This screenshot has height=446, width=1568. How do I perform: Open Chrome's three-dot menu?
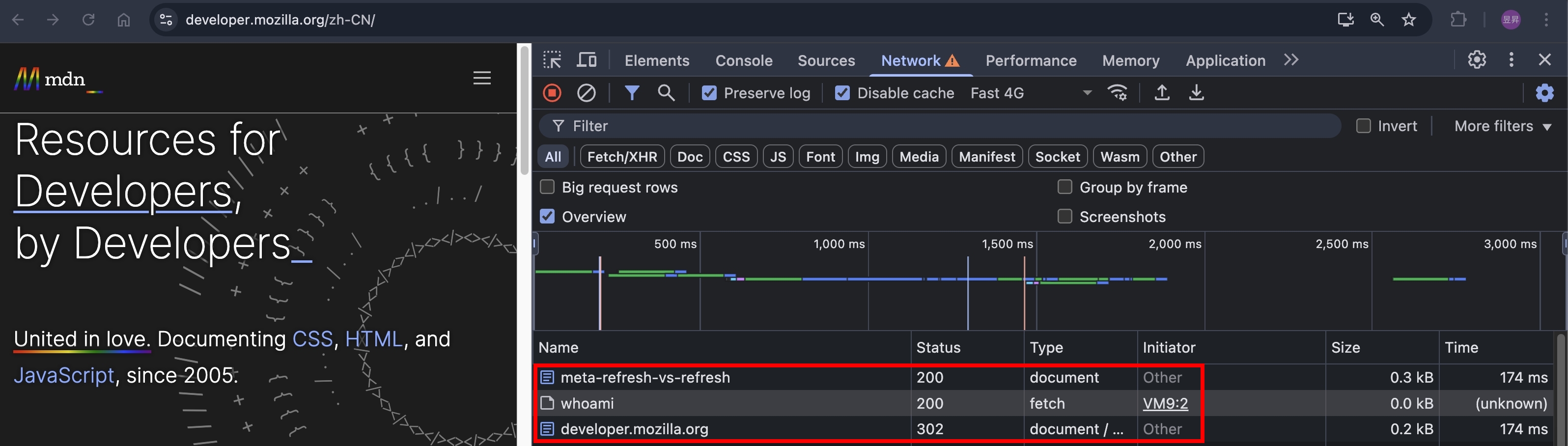click(1546, 20)
